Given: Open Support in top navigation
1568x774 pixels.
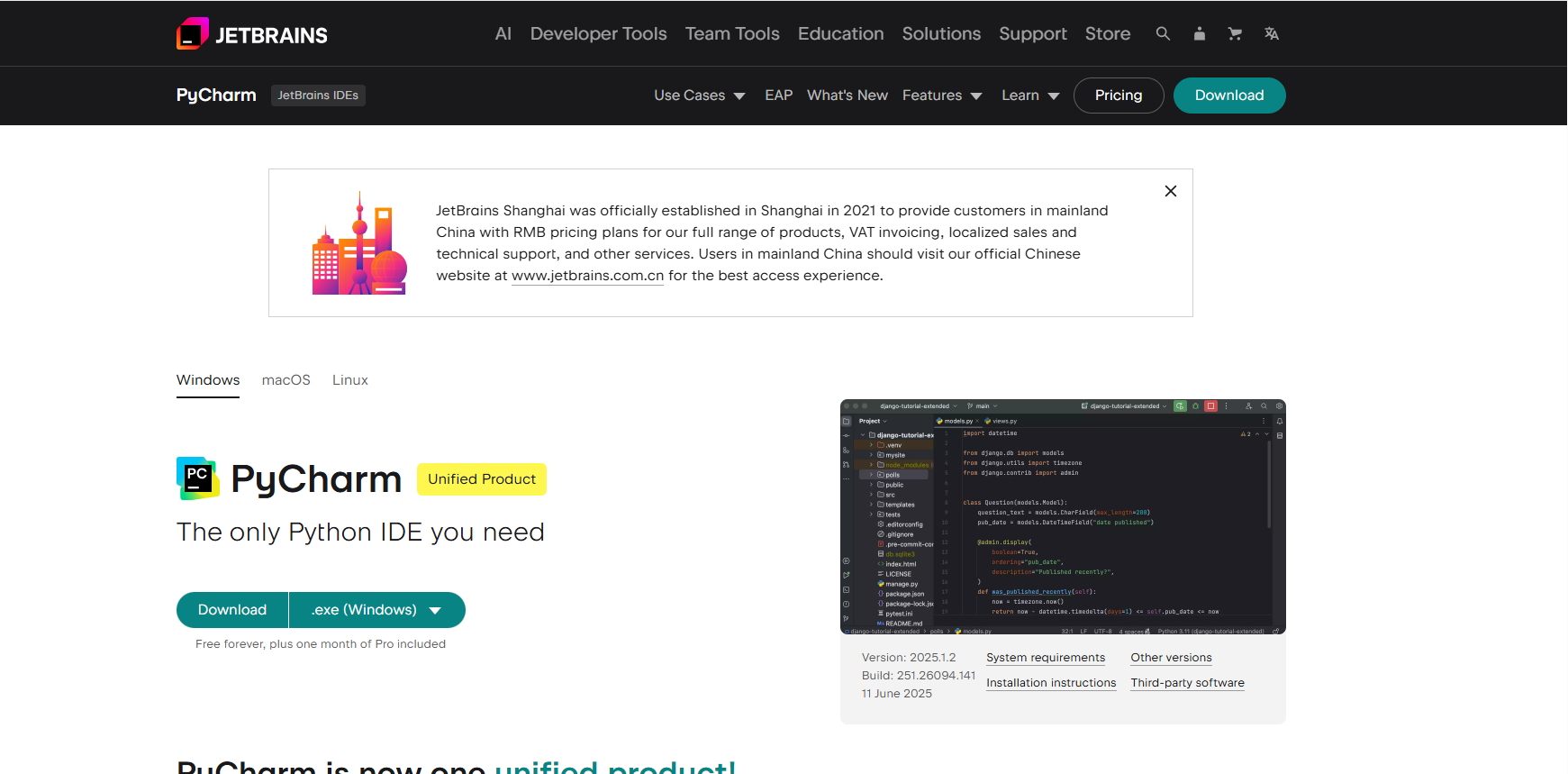Looking at the screenshot, I should tap(1032, 33).
